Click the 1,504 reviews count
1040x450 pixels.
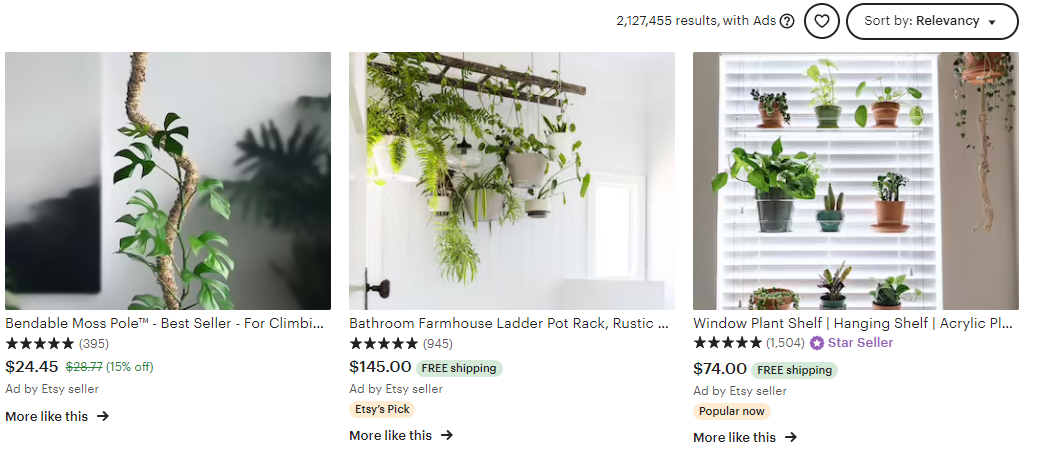(785, 343)
